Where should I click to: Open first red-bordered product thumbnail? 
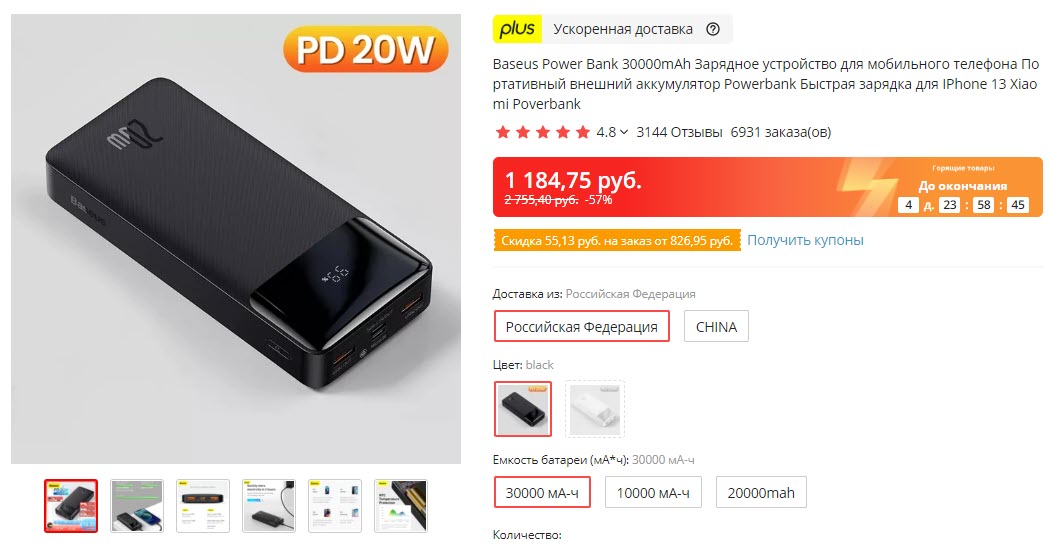pos(71,506)
